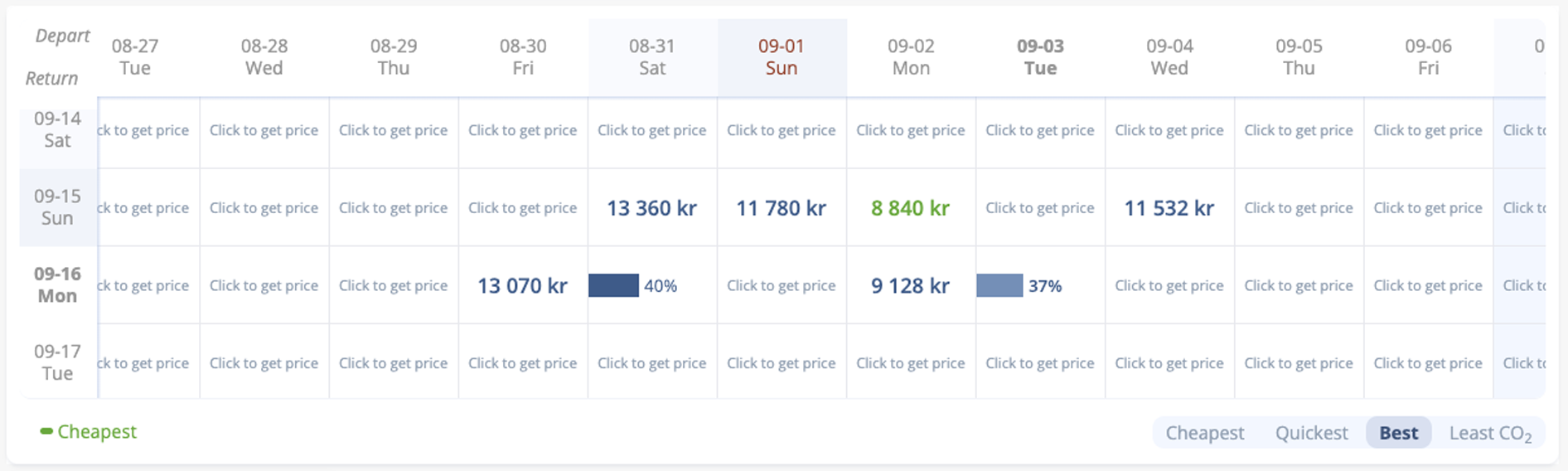Select the Cheapest sort tab
The height and width of the screenshot is (471, 1568).
click(x=1204, y=433)
